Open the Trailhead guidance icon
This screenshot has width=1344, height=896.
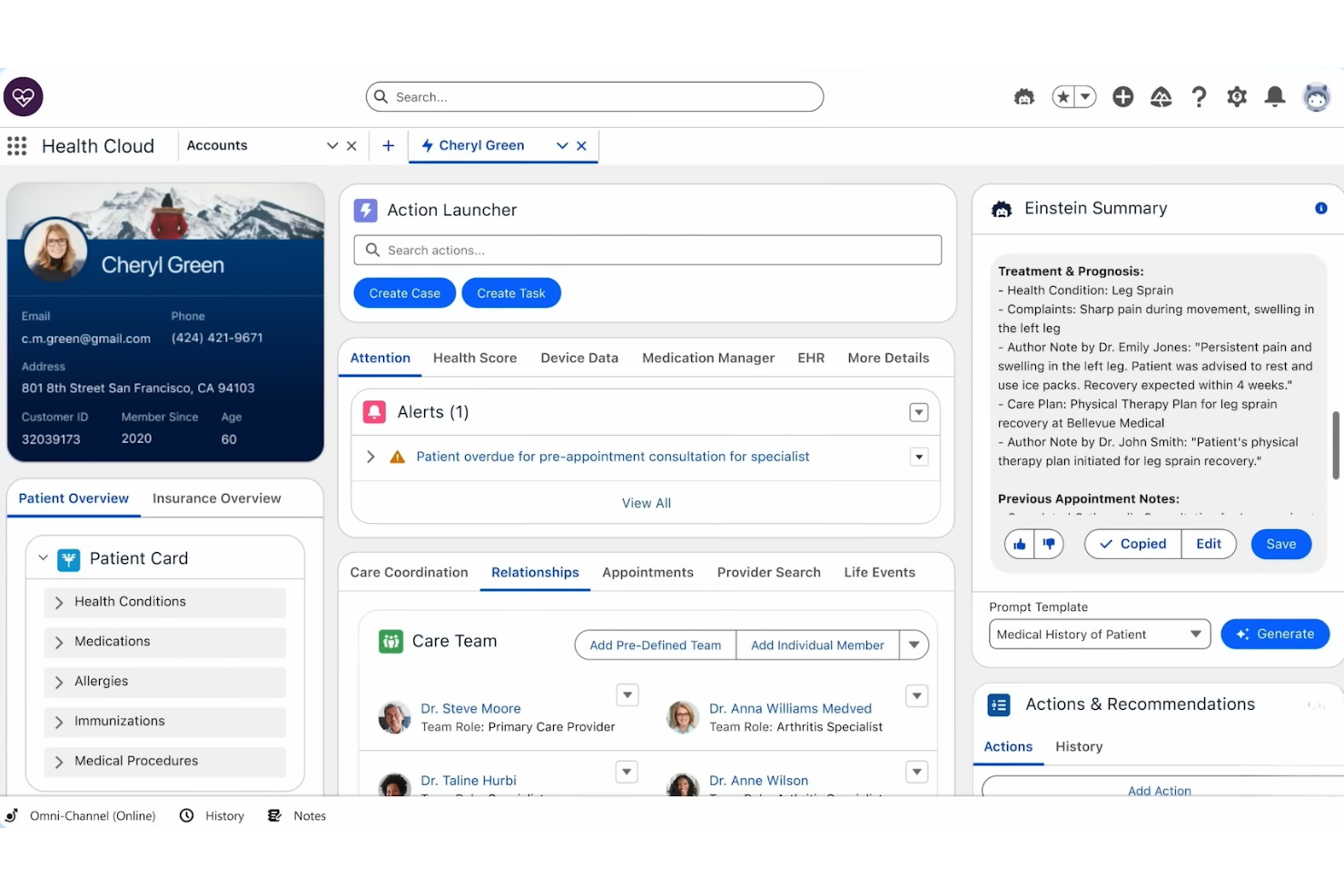pos(1161,97)
